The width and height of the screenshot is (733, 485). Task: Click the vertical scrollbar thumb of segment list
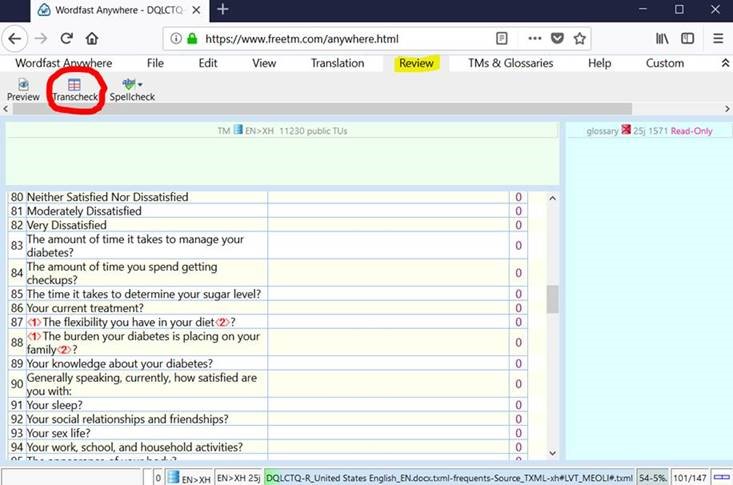tap(551, 299)
